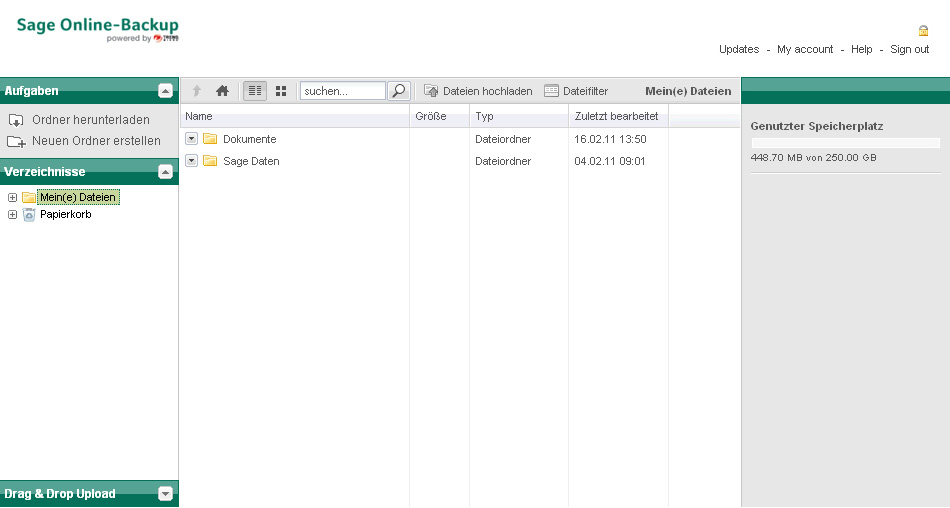Open the Sage Daten folder name
The image size is (950, 508).
251,161
